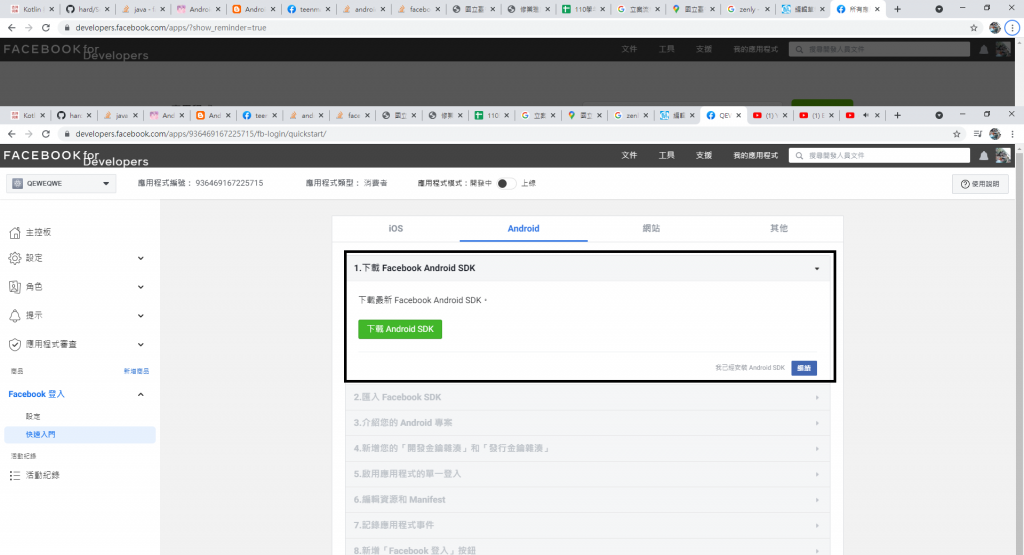1024x555 pixels.
Task: Expand step 2 匯入 Facebook SDK
Action: pyautogui.click(x=588, y=397)
